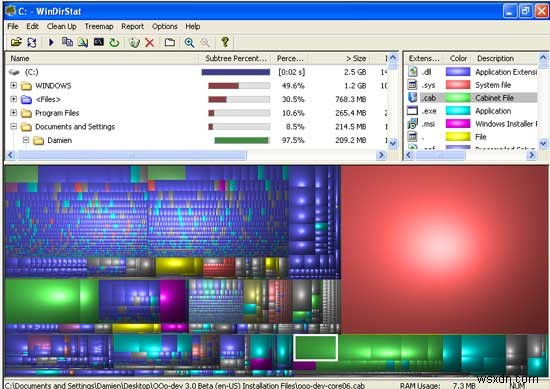Click the Refresh All toolbar icon

click(x=32, y=42)
